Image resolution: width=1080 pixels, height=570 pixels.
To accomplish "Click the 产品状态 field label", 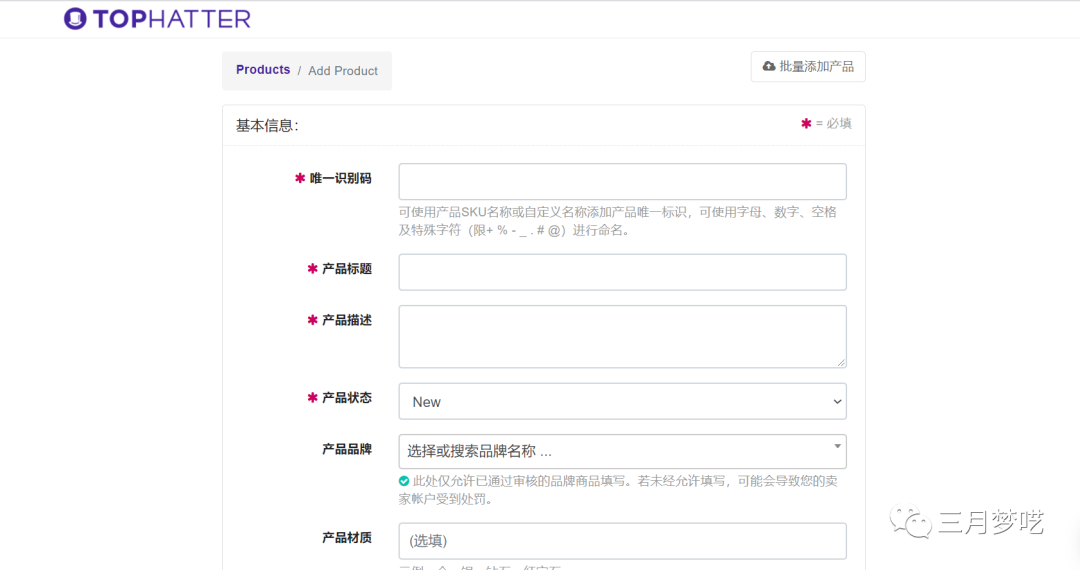I will coord(346,398).
